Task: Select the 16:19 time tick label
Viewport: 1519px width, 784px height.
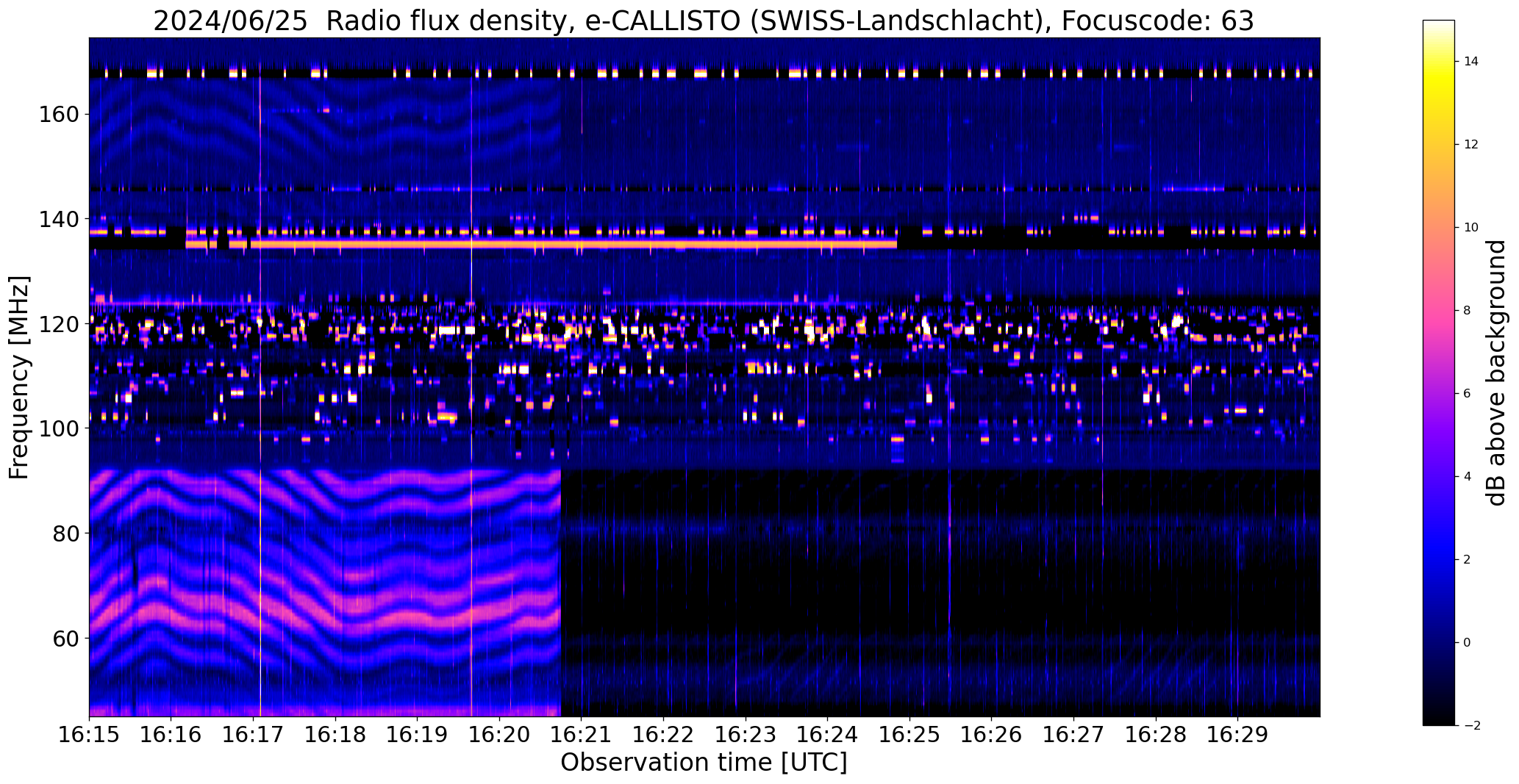Action: point(418,734)
